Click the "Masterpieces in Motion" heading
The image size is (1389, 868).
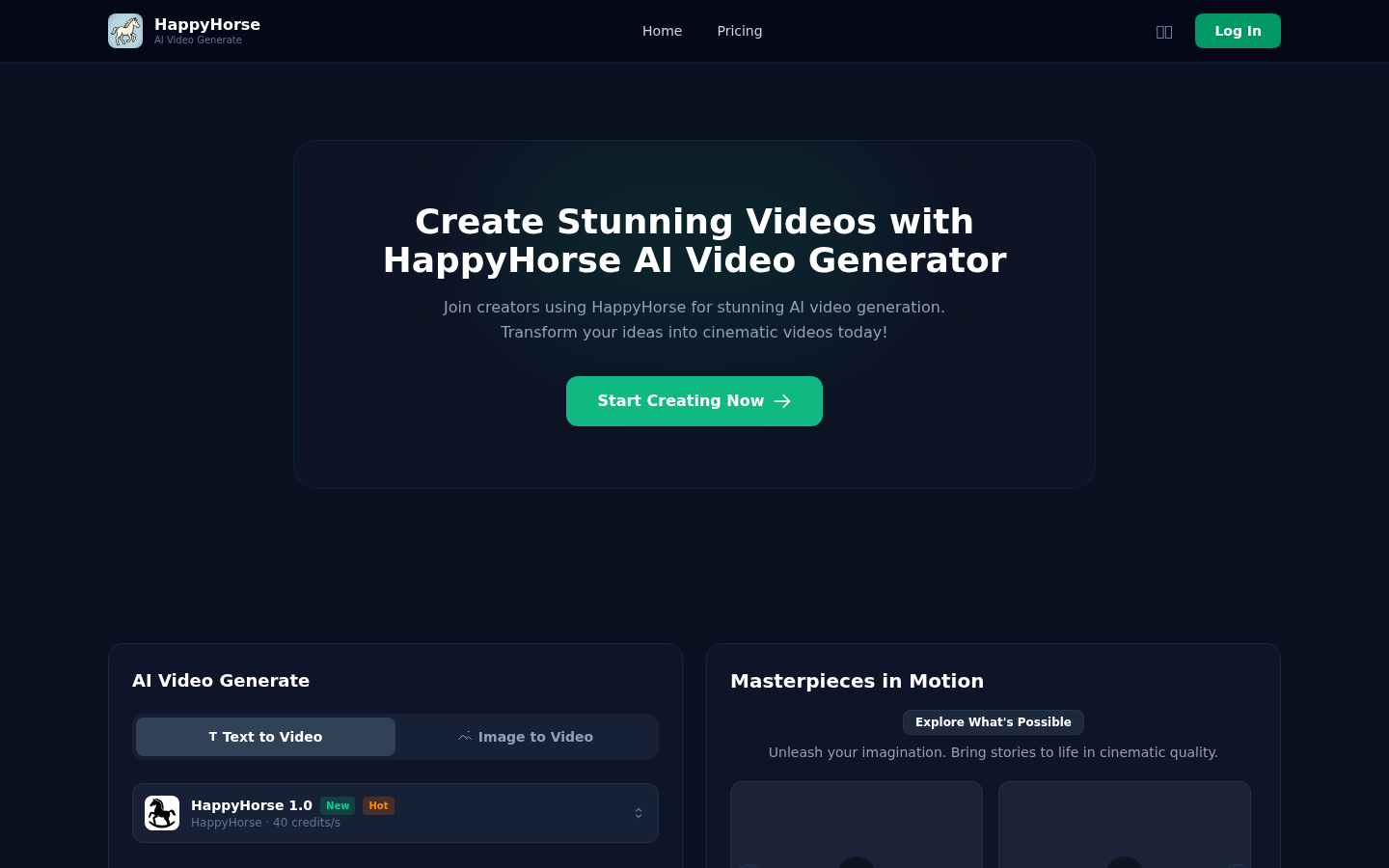858,681
